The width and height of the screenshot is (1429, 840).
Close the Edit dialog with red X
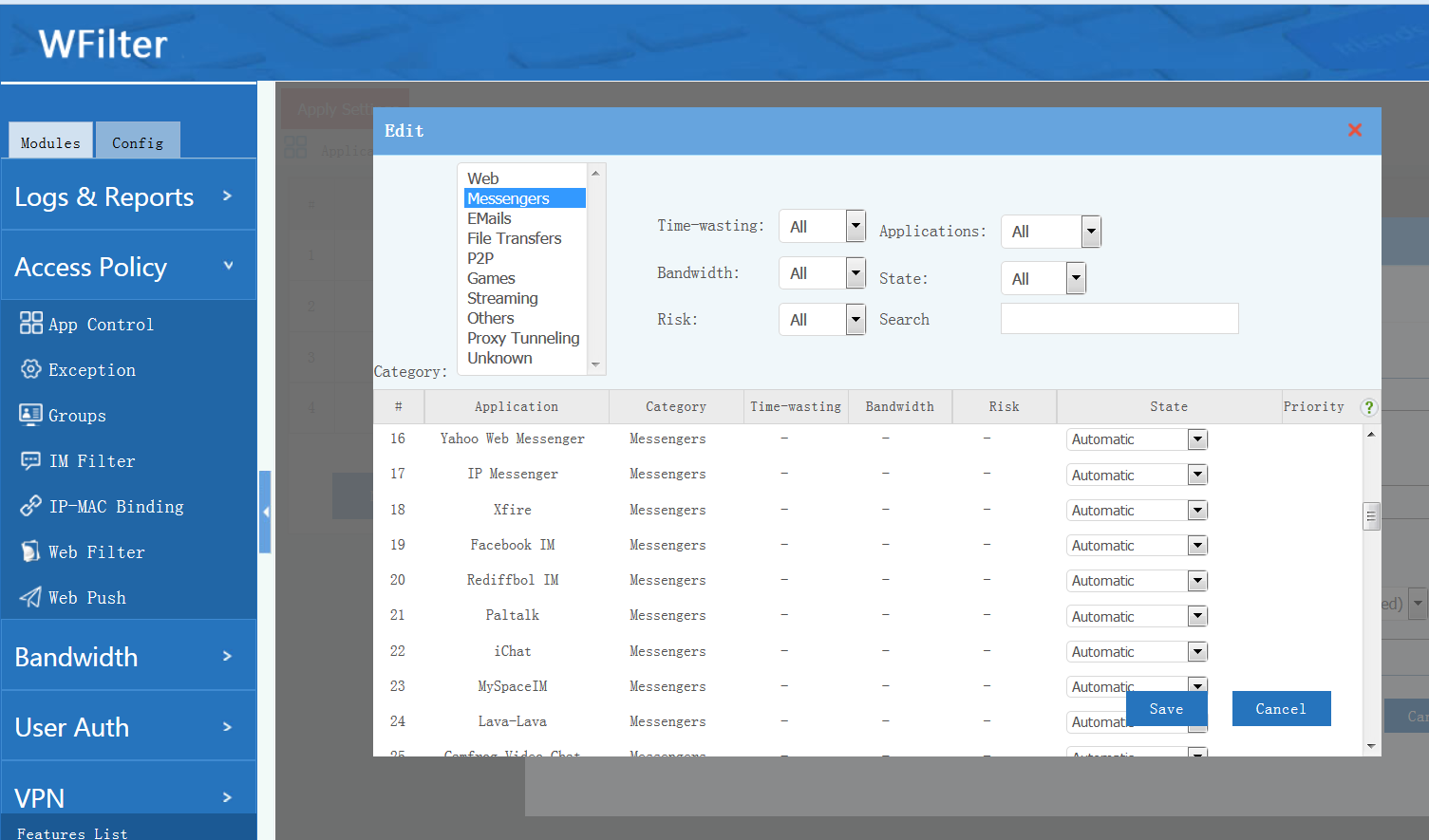[x=1355, y=130]
